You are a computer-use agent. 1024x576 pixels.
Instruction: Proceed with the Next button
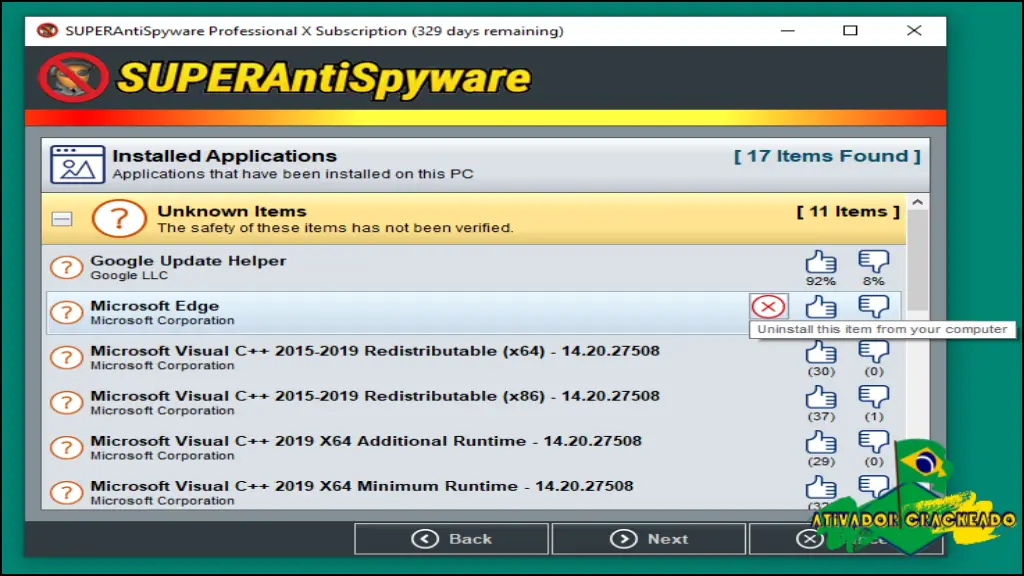click(648, 539)
